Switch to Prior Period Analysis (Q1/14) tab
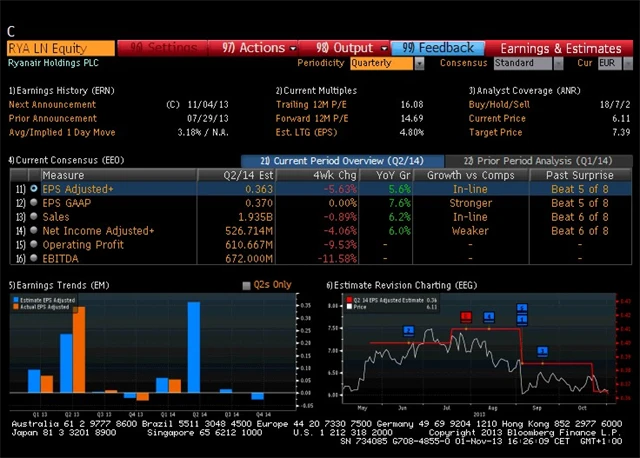 [x=538, y=161]
